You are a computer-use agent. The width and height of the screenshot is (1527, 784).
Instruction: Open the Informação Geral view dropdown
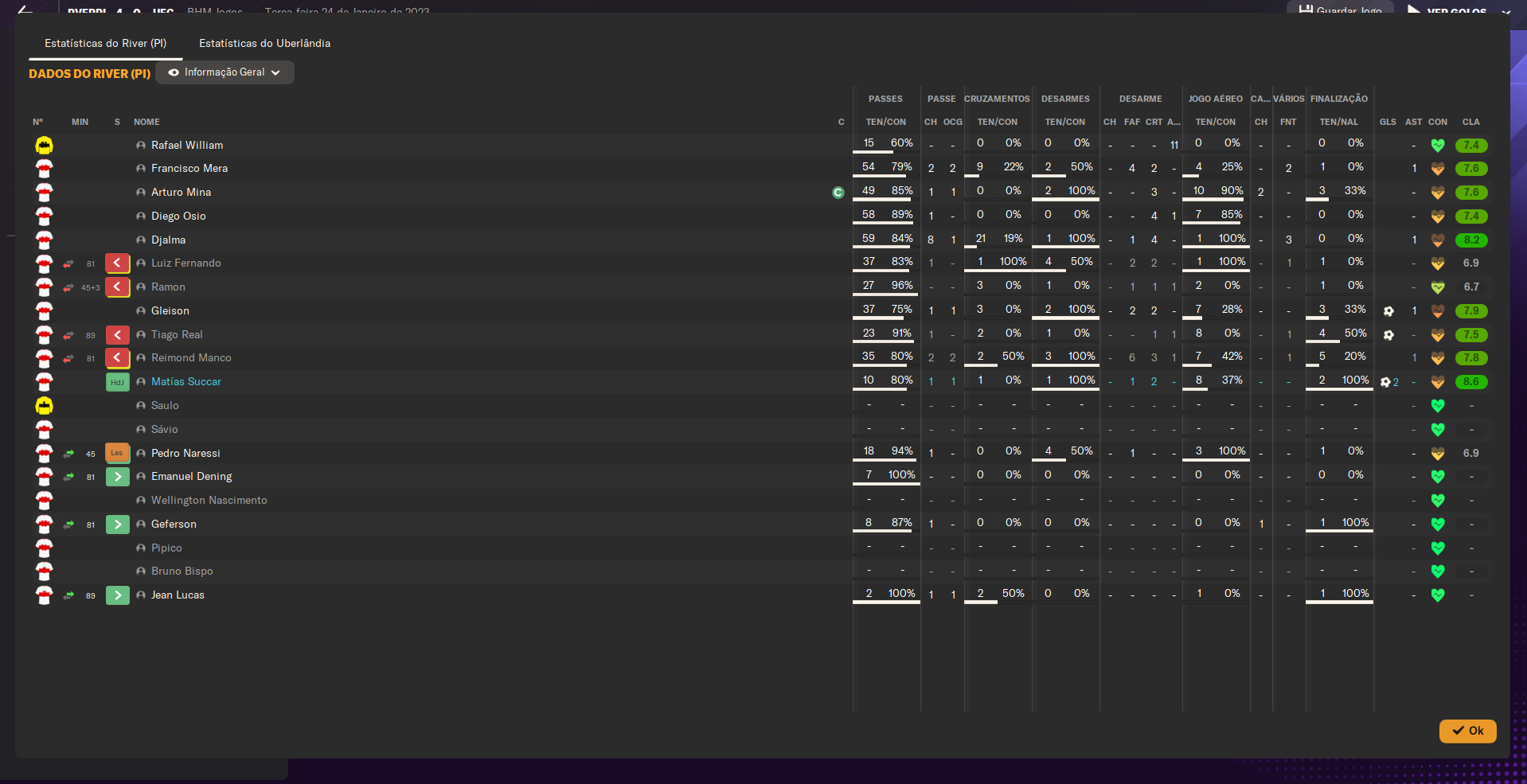click(x=225, y=72)
